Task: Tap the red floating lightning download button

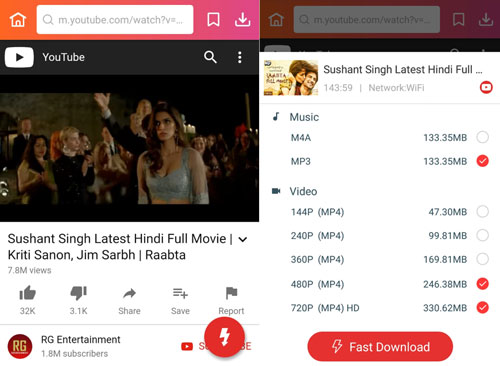Action: point(224,337)
